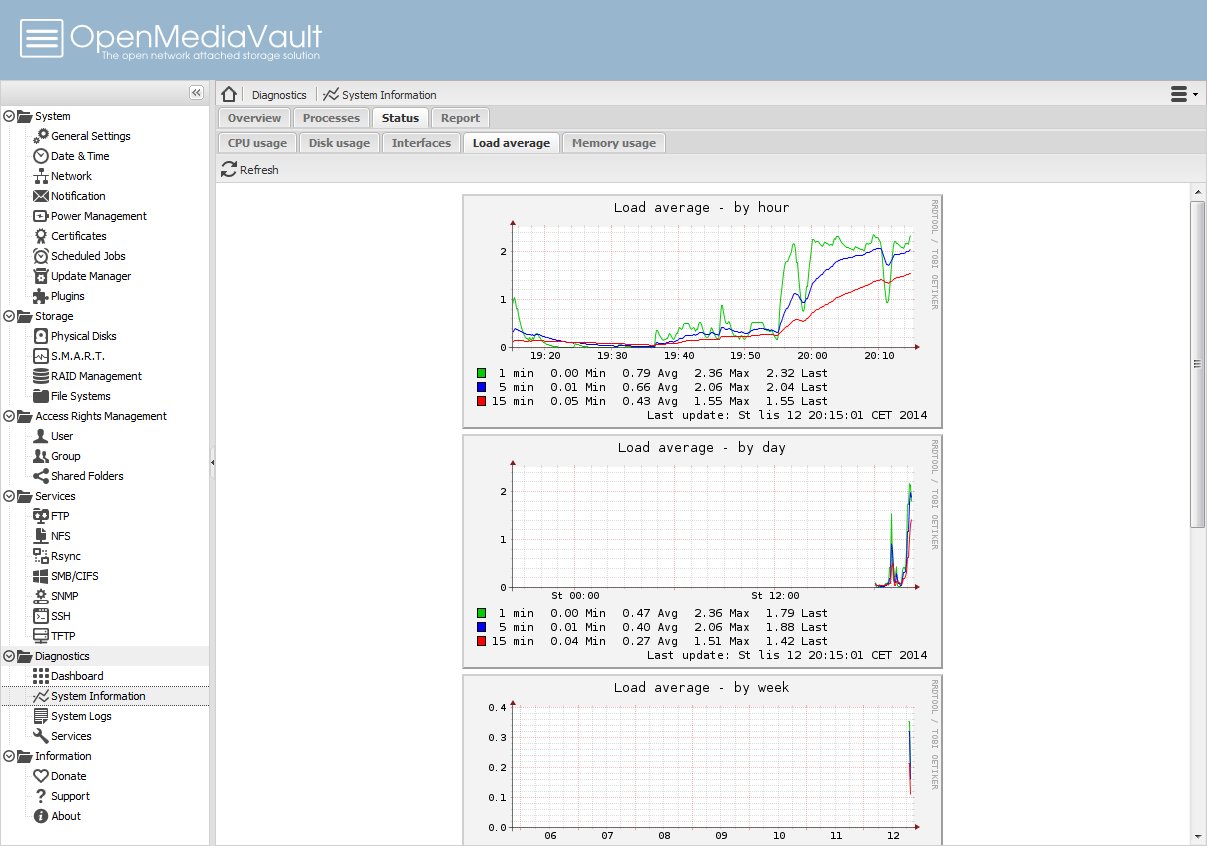This screenshot has width=1207, height=846.
Task: Collapse the Storage tree section
Action: coord(9,316)
